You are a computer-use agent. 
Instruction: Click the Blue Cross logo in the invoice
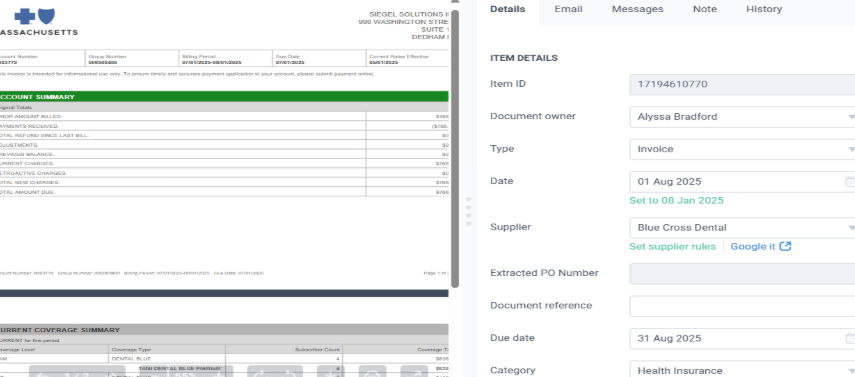[34, 16]
